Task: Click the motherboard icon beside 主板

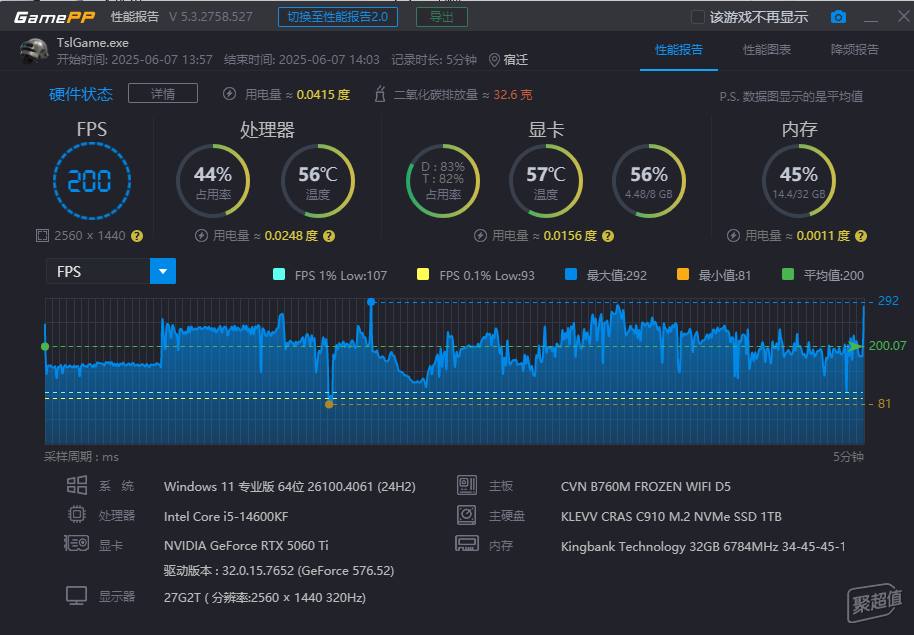Action: pos(467,485)
